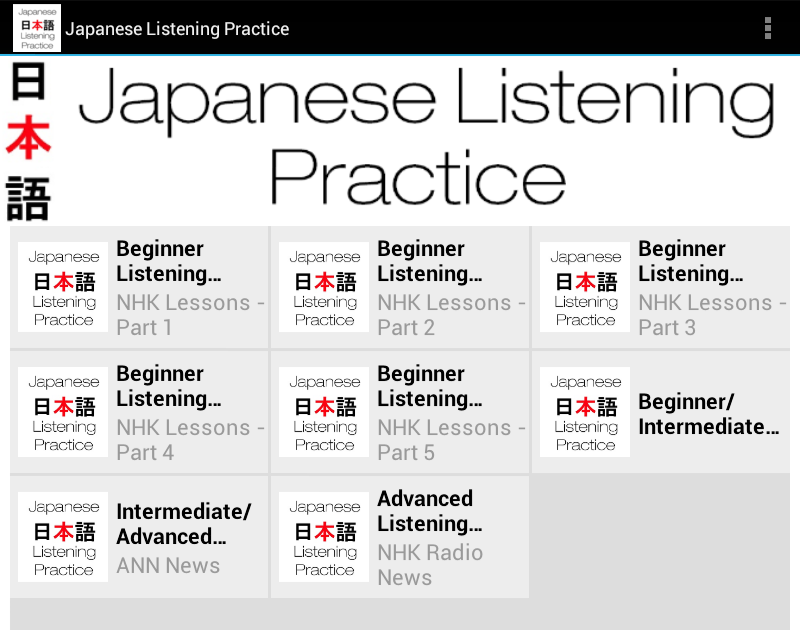Tap the thumbnail icon on the Part 2 lesson card
The height and width of the screenshot is (630, 800).
[x=324, y=287]
